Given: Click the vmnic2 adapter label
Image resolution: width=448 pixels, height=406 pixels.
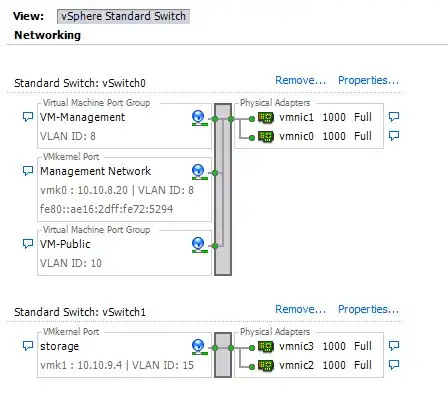Looking at the screenshot, I should [x=296, y=365].
